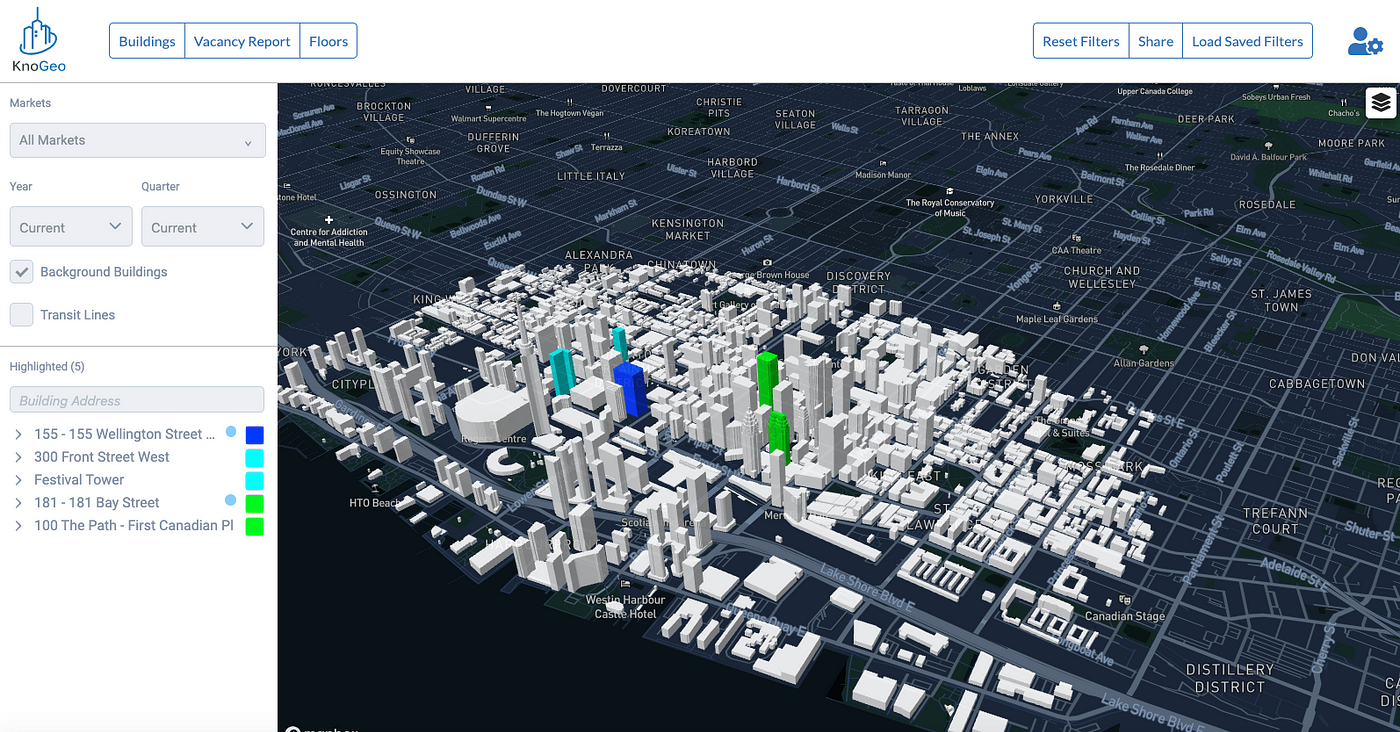This screenshot has width=1400, height=732.
Task: Click the HTO Beach map label
Action: 374,503
